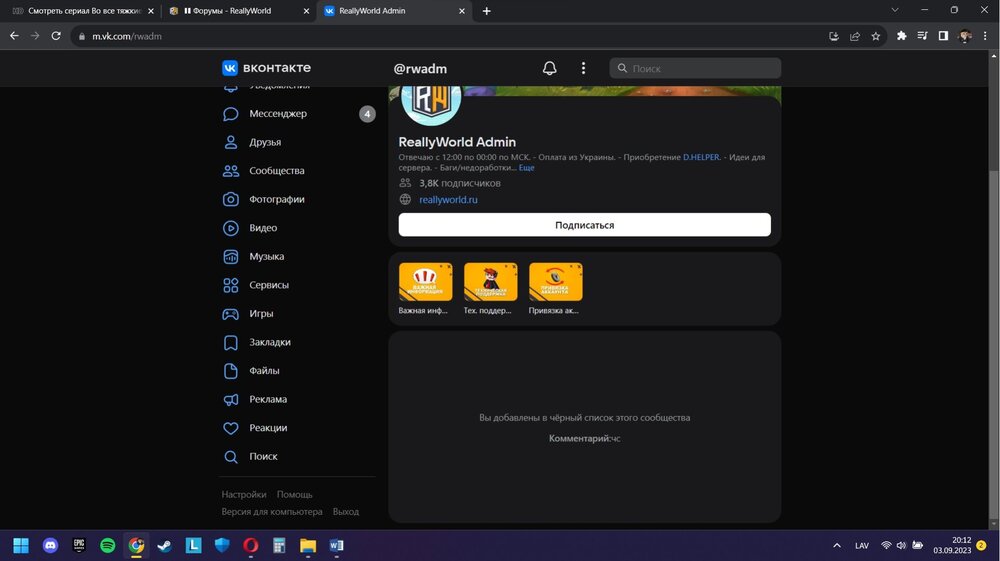Viewport: 1000px width, 561px height.
Task: Click the Закладки bookmark icon
Action: pos(231,342)
